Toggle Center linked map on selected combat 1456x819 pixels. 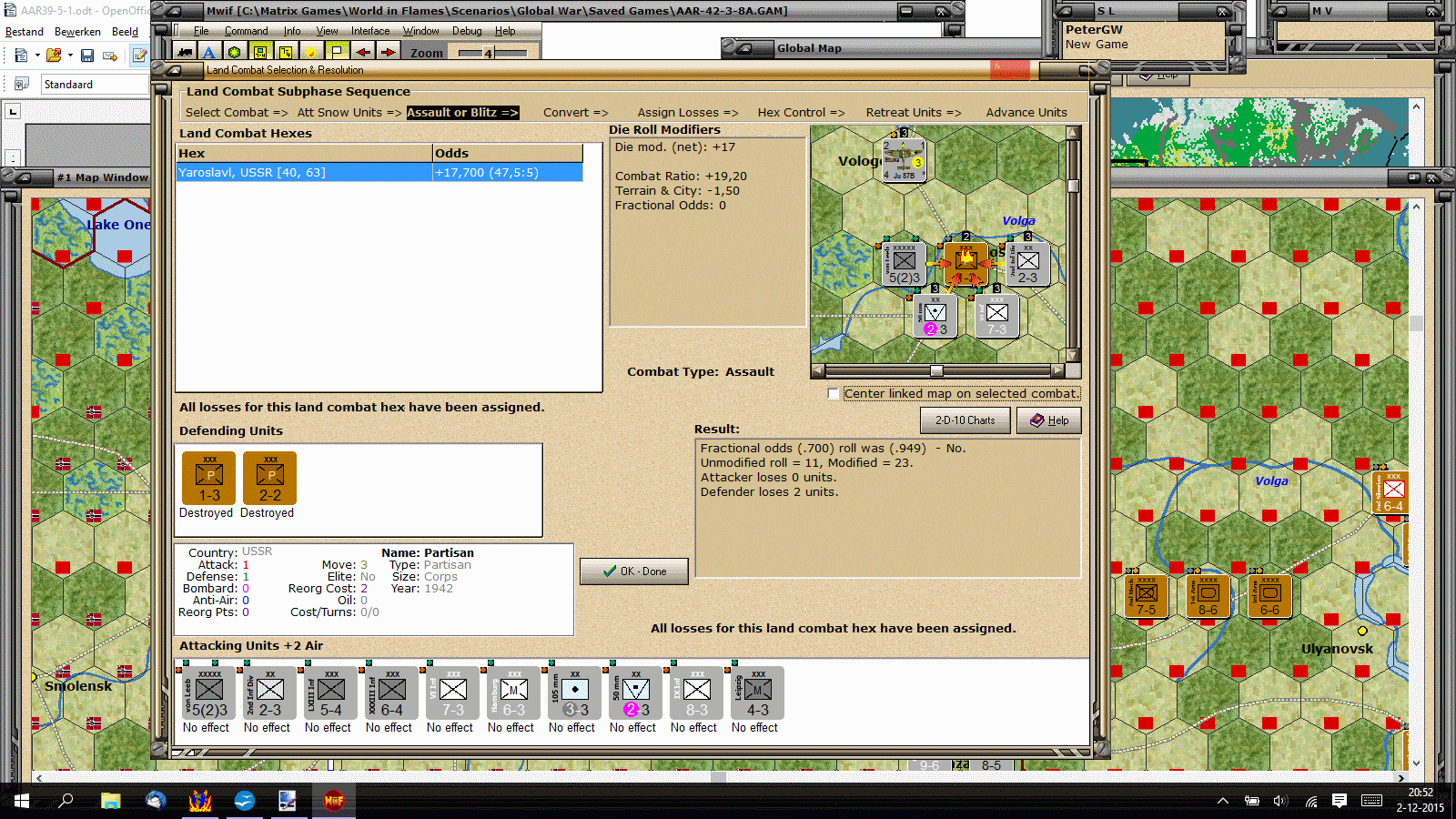(833, 394)
